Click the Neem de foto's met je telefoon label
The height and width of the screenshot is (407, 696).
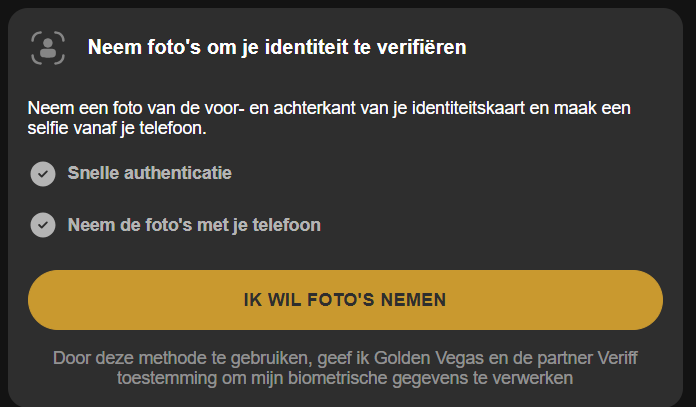(x=194, y=225)
